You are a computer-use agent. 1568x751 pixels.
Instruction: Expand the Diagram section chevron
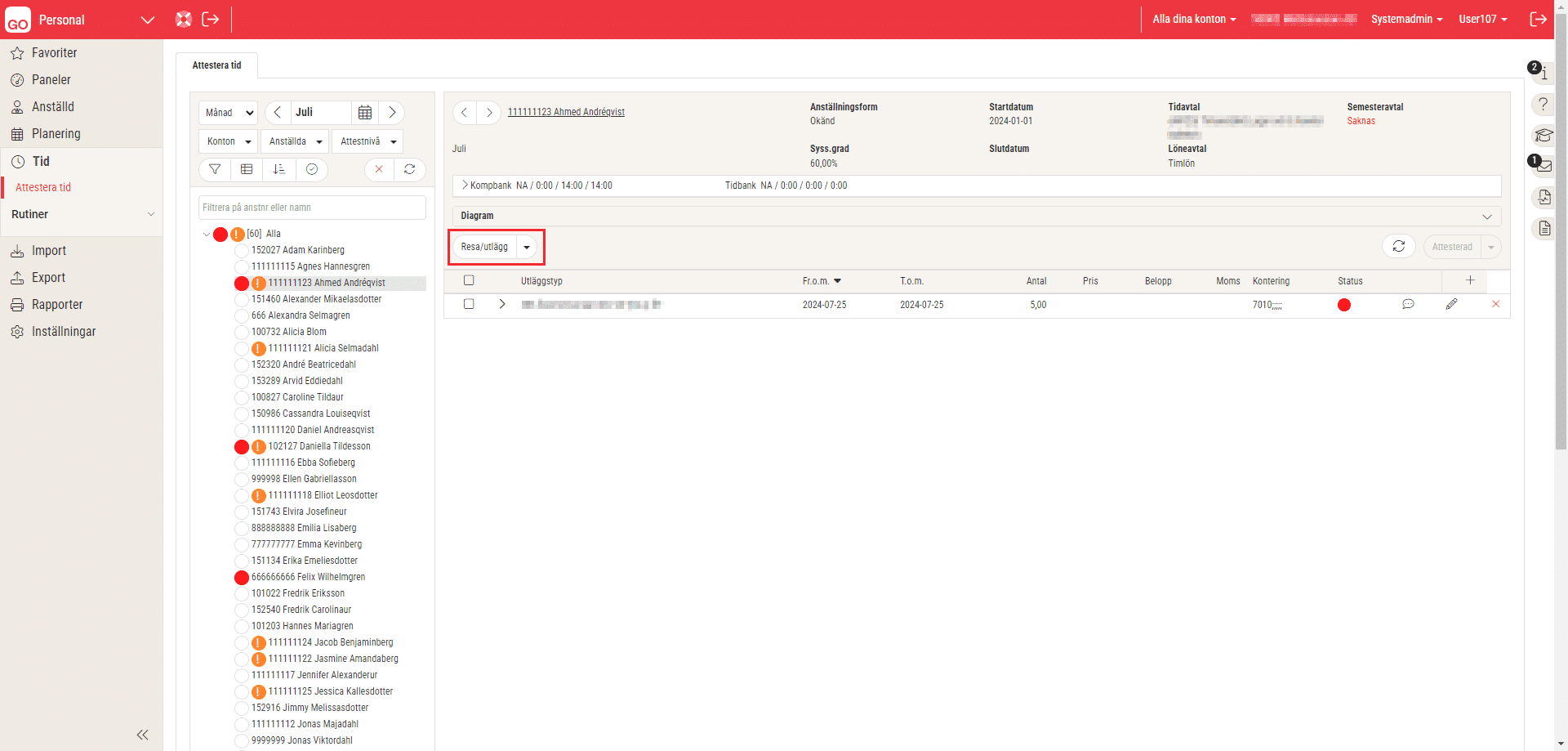[1487, 217]
